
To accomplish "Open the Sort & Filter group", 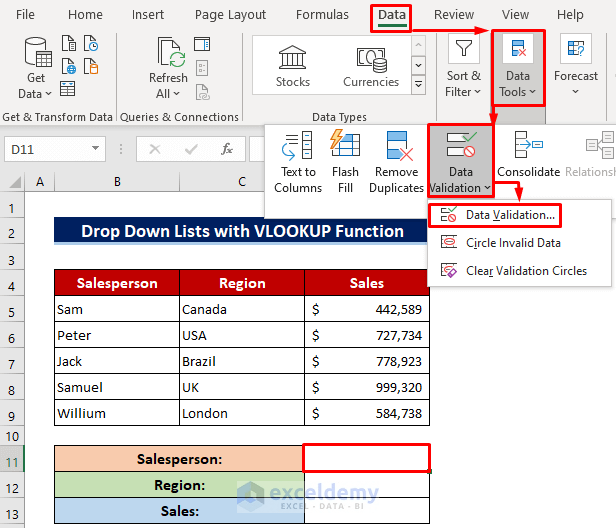I will click(464, 68).
